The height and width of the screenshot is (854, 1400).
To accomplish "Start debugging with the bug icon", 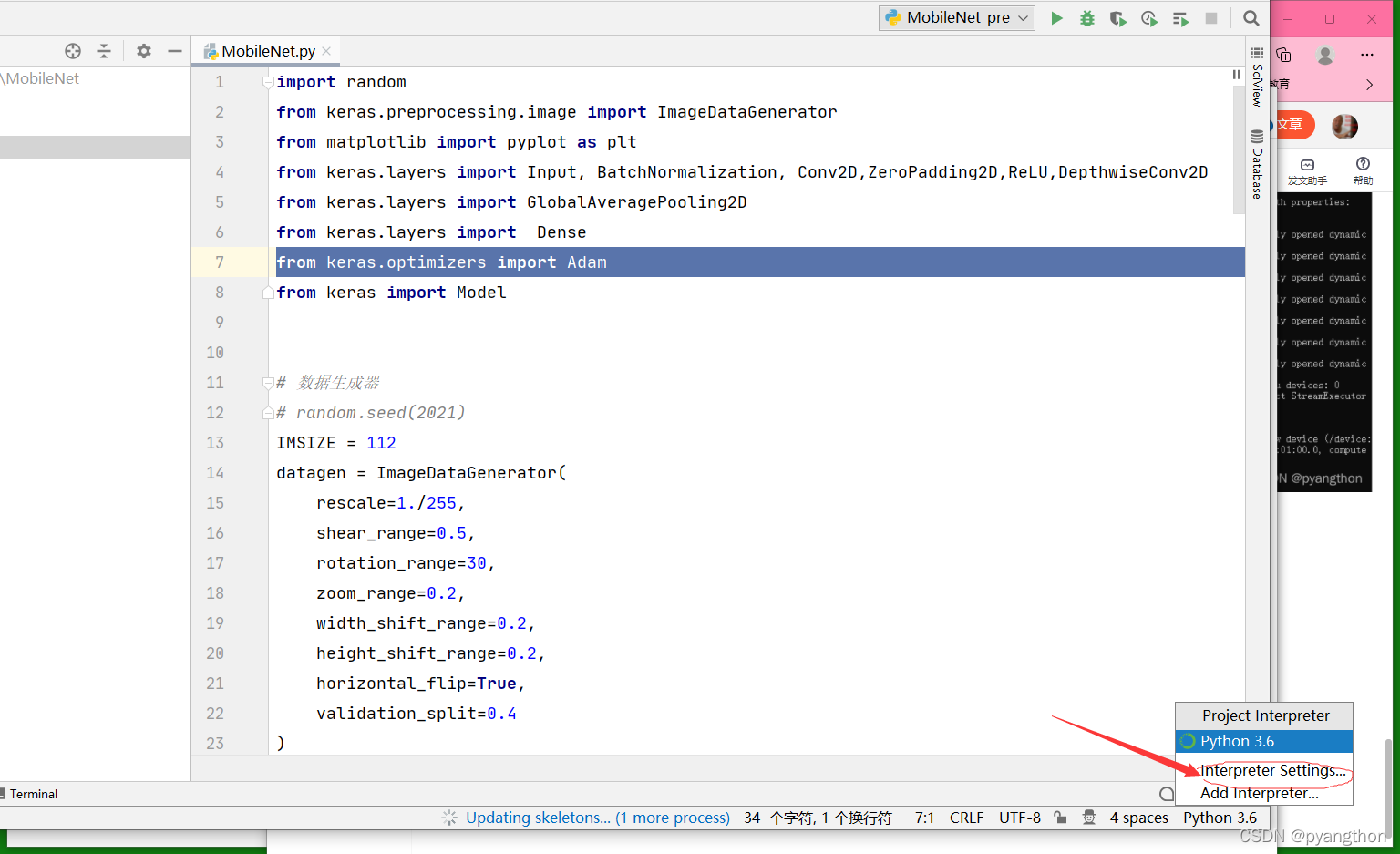I will [x=1087, y=18].
